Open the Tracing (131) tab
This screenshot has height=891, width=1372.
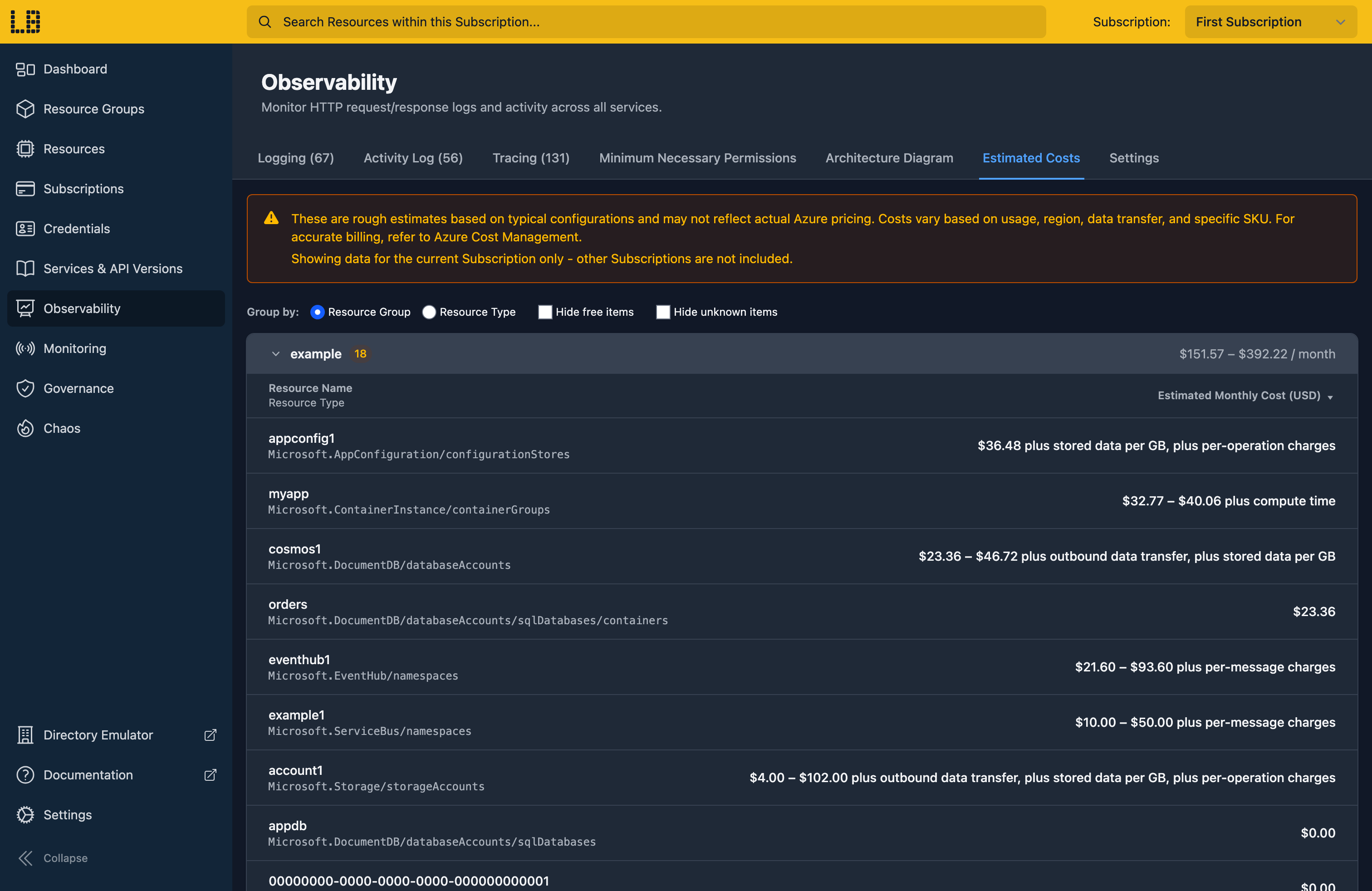(x=531, y=158)
